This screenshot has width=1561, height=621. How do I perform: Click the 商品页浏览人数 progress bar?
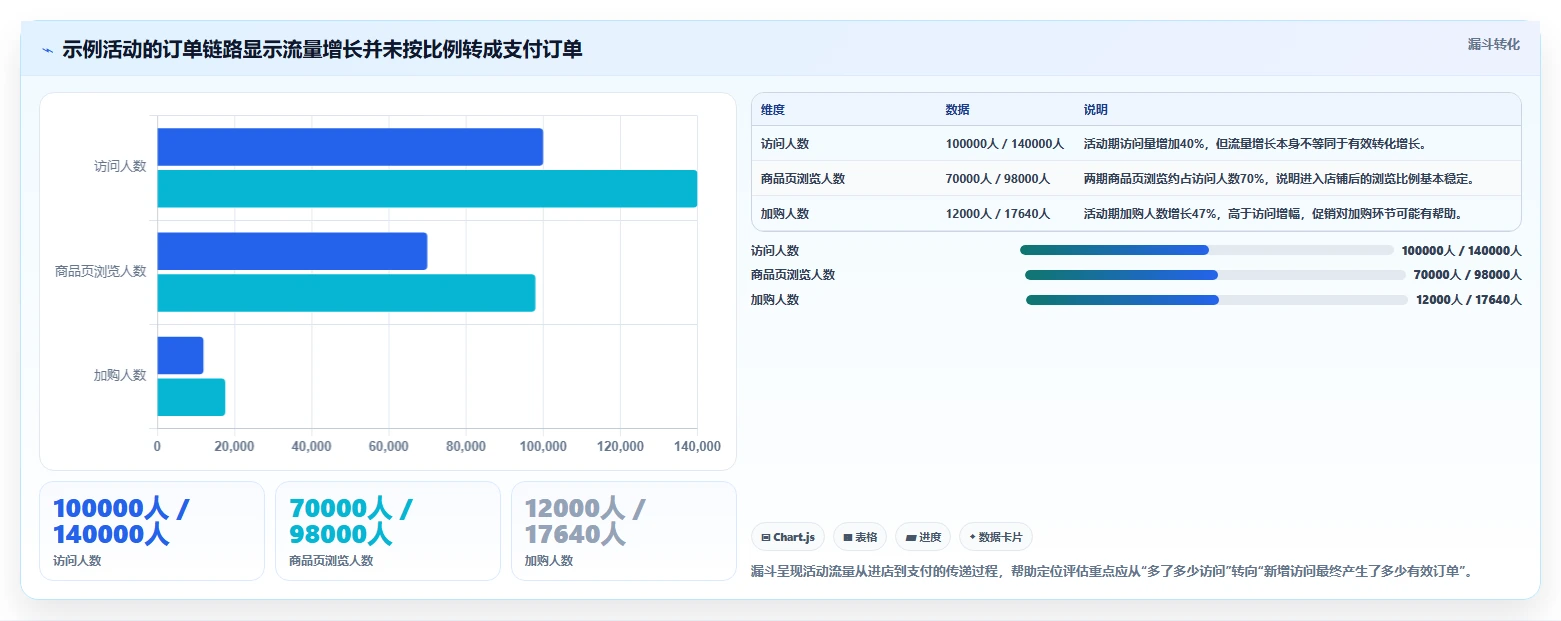[x=1215, y=275]
